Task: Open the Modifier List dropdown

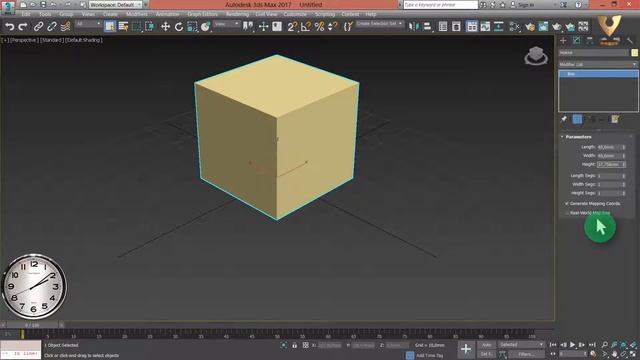Action: click(598, 64)
